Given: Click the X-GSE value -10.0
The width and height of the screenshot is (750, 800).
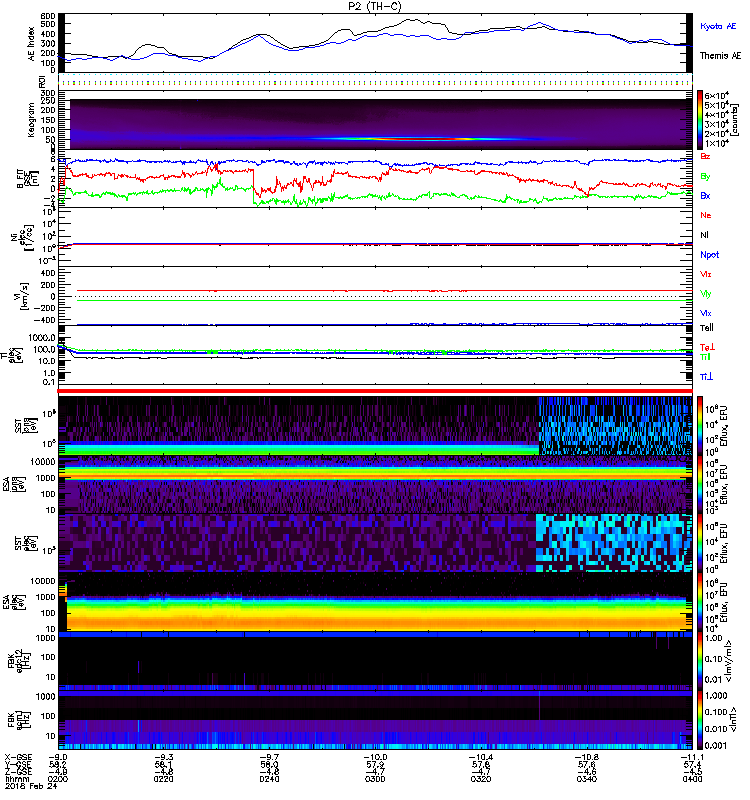Looking at the screenshot, I should click(x=375, y=757).
